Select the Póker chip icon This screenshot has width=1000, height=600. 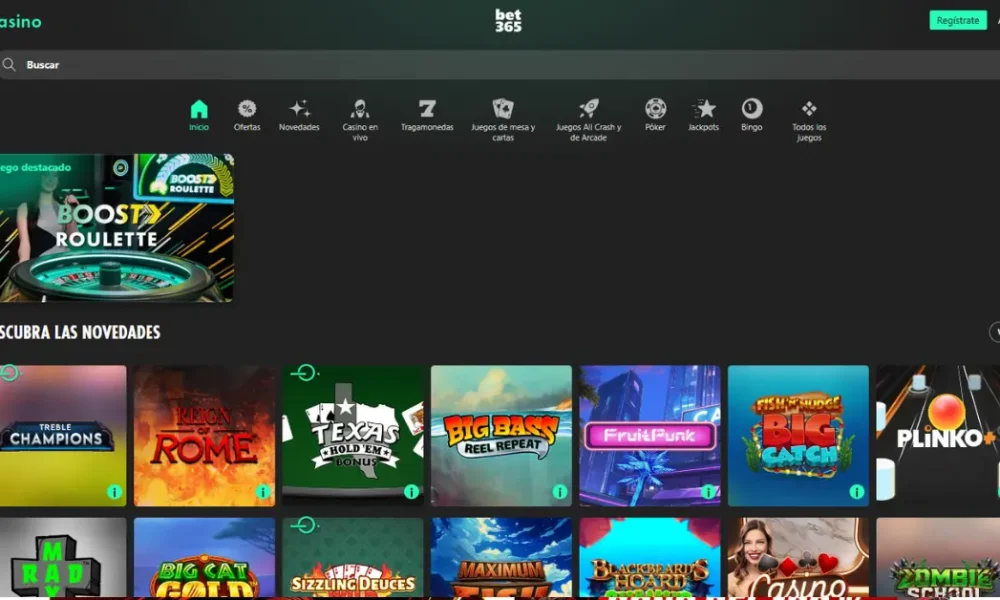(655, 109)
